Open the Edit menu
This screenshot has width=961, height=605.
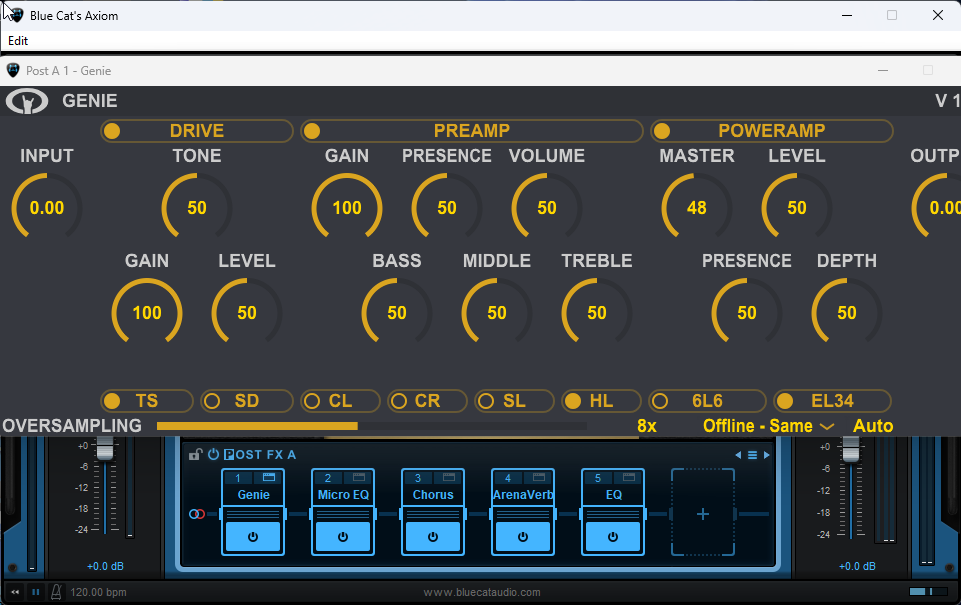[18, 40]
